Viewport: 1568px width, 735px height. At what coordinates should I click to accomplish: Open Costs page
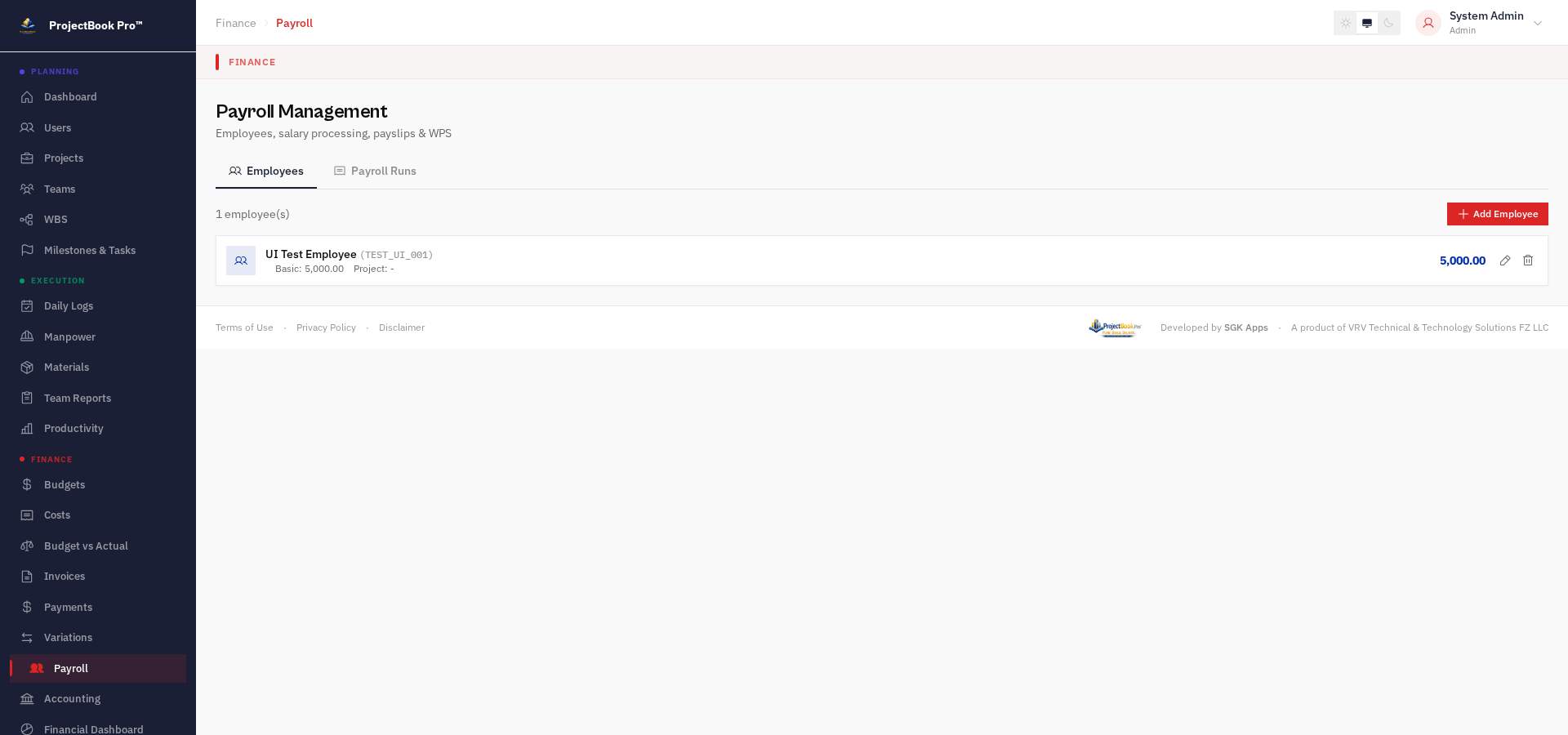click(x=98, y=514)
